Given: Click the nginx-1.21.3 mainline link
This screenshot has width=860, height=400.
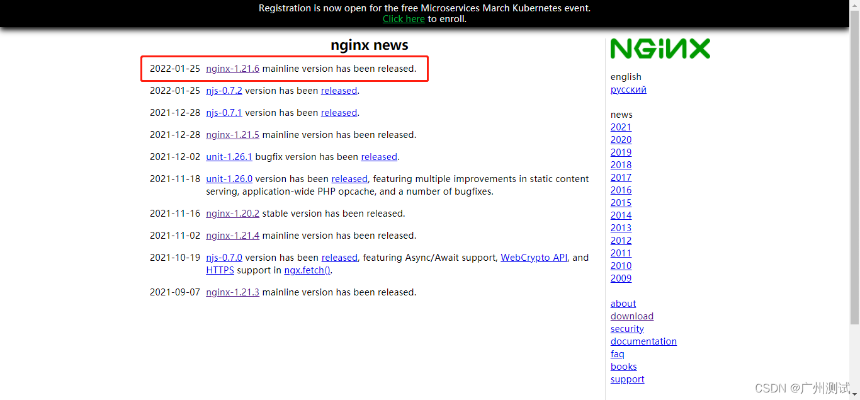Looking at the screenshot, I should (x=232, y=292).
